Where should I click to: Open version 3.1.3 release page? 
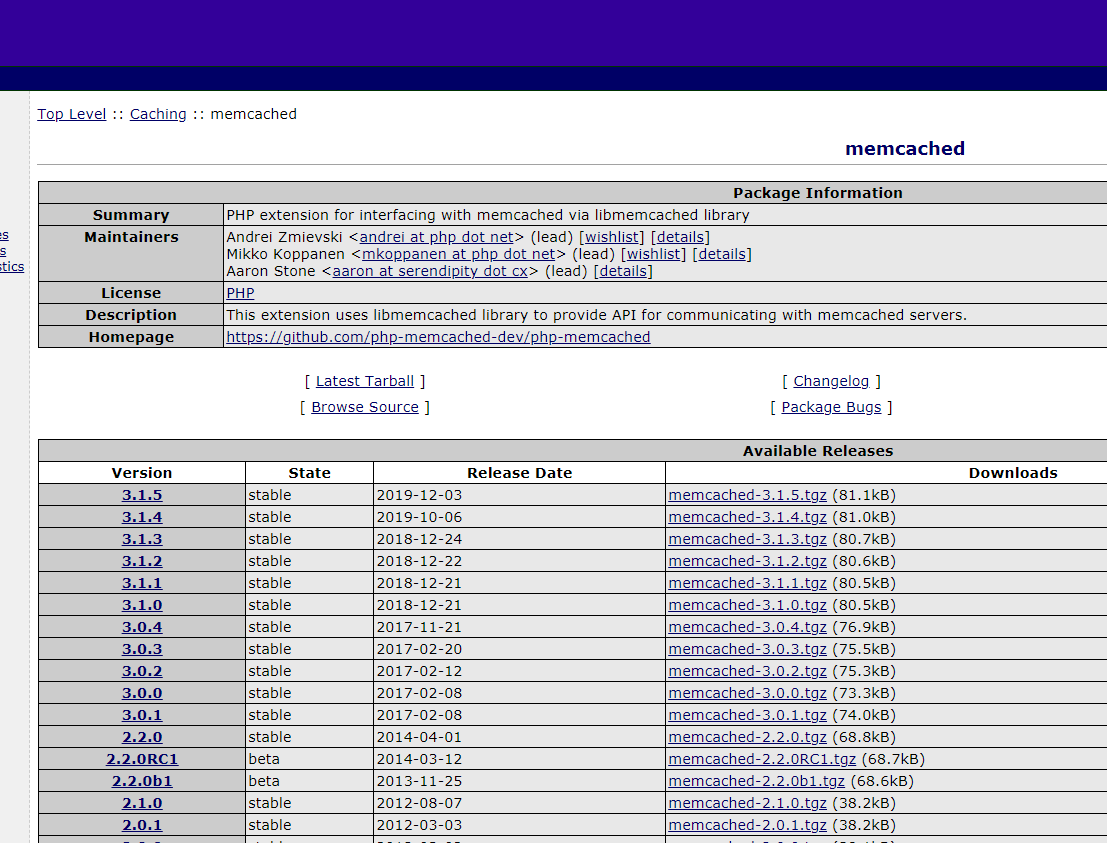point(142,539)
